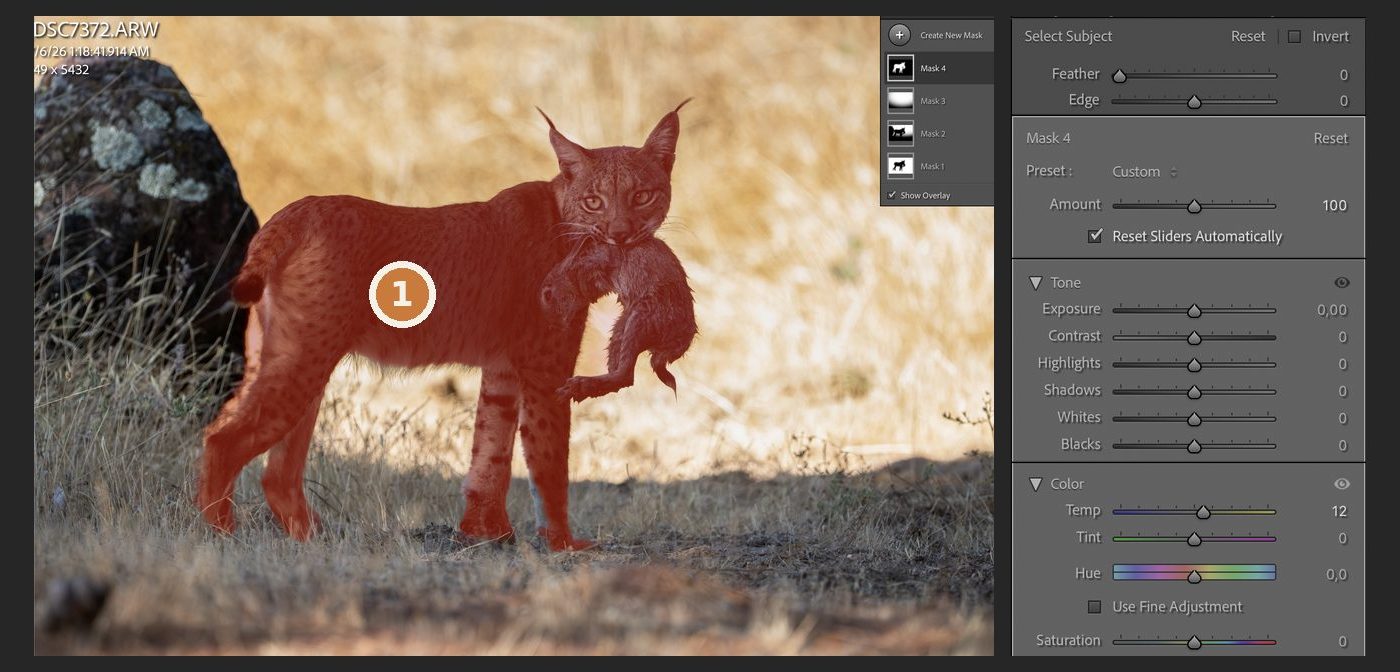Reset Mask 4 adjustments
Image resolution: width=1400 pixels, height=672 pixels.
click(1330, 138)
